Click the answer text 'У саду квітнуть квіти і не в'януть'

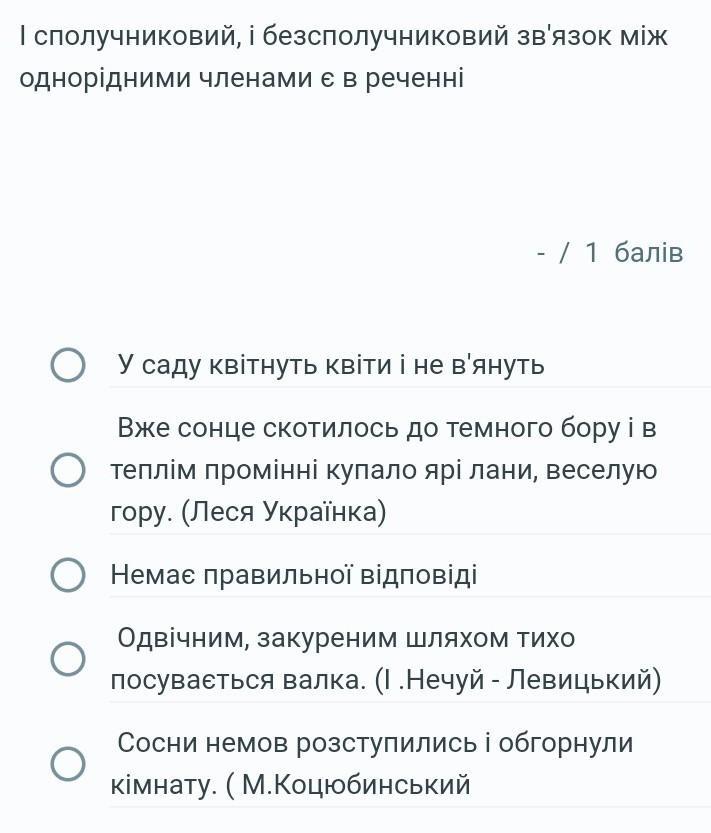coord(331,365)
